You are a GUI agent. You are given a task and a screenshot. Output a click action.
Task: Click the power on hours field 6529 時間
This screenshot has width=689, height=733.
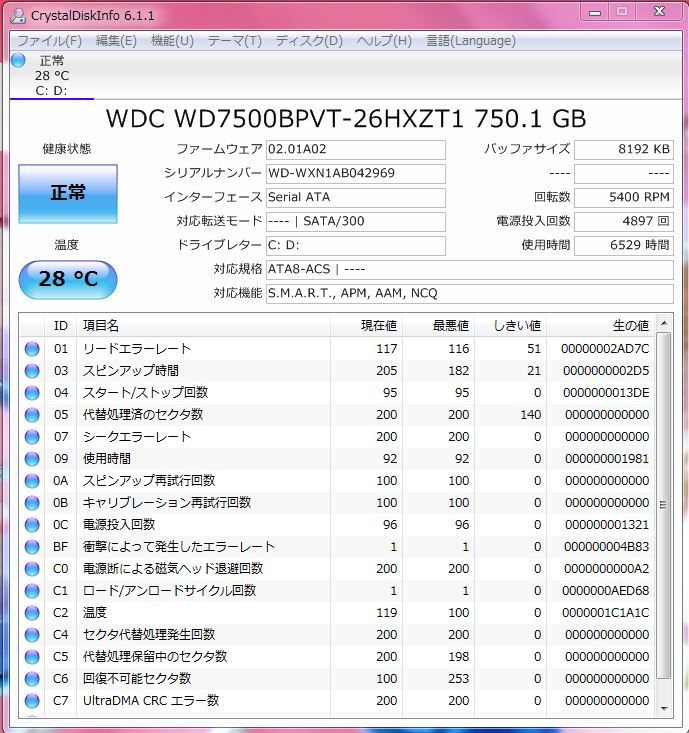[x=624, y=245]
